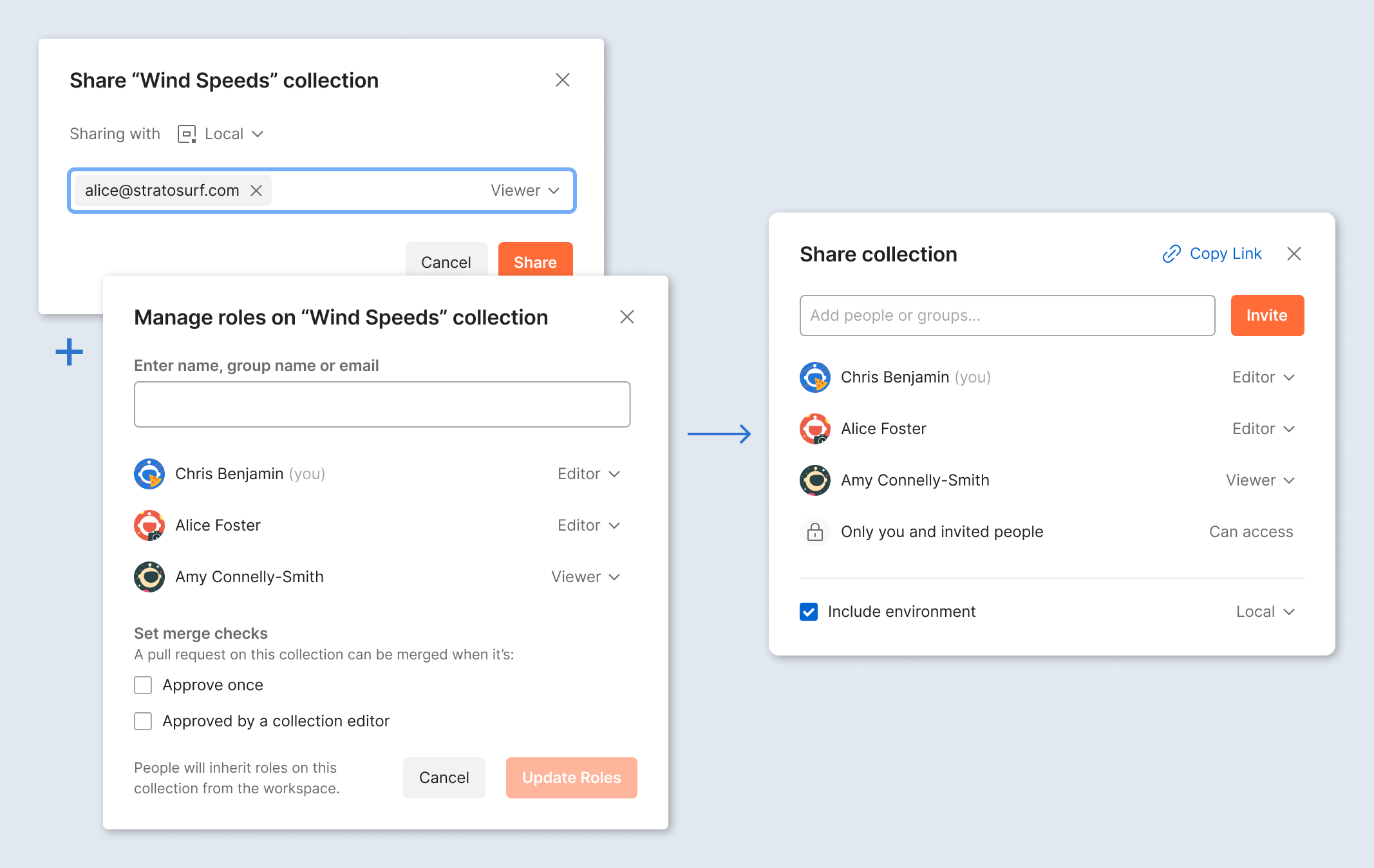Click Alice Foster's avatar in Share collection
The width and height of the screenshot is (1374, 868).
click(815, 429)
